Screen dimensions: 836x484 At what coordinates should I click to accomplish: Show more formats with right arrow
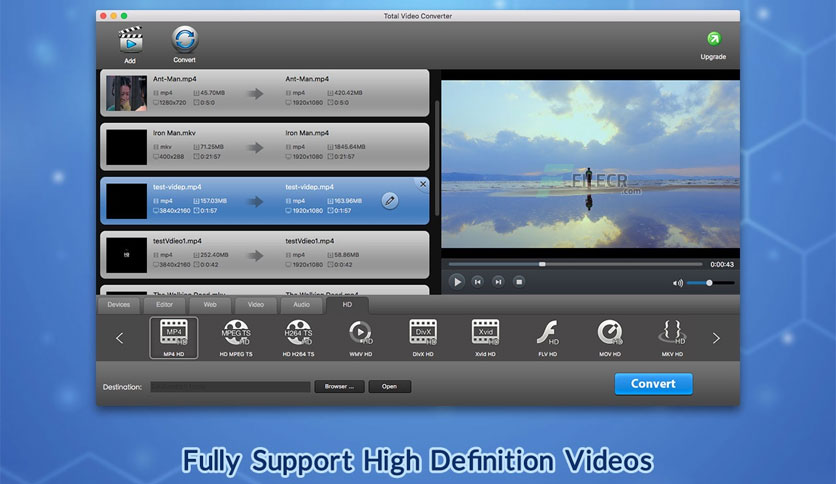point(716,338)
